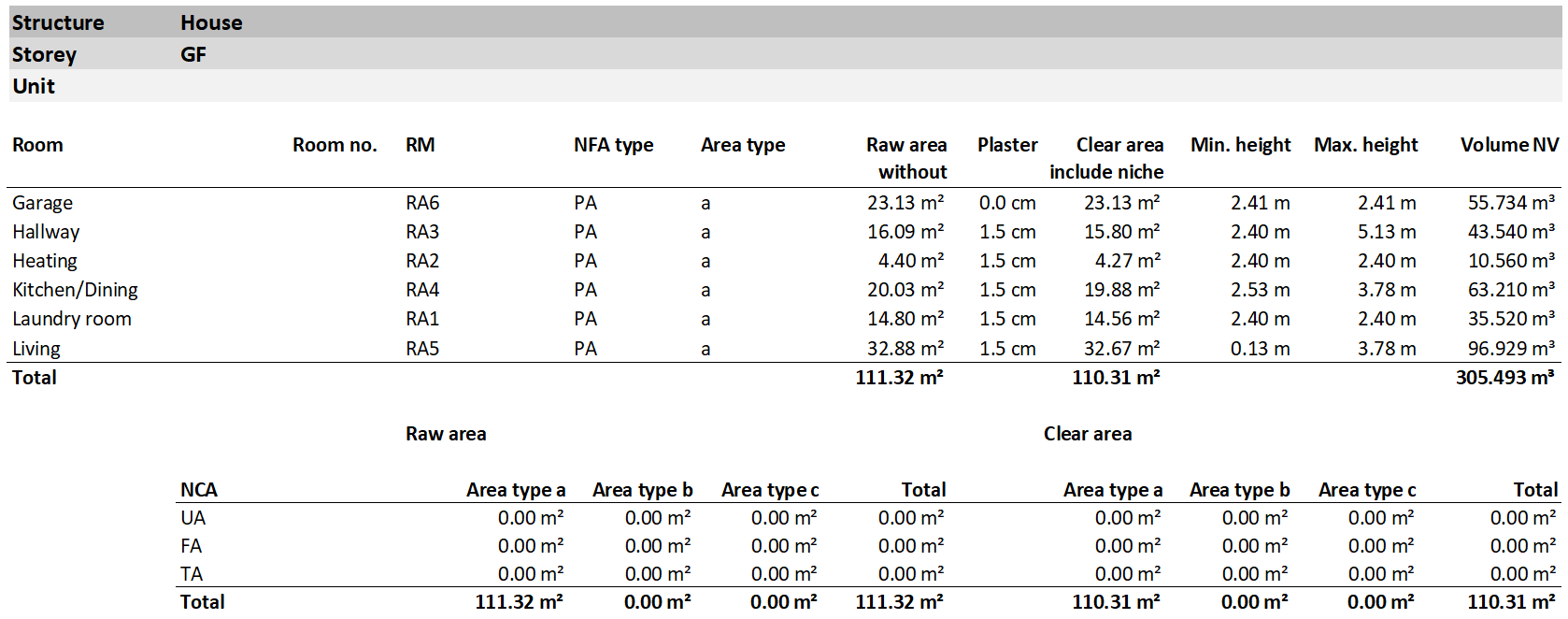This screenshot has width=1568, height=619.
Task: Select the 5.13 m max height
Action: pyautogui.click(x=1387, y=232)
